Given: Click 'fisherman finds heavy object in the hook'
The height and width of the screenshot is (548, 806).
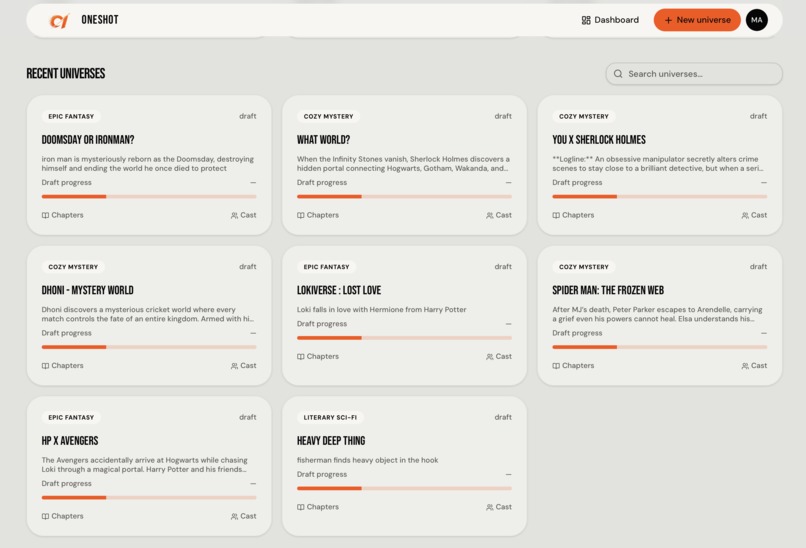Looking at the screenshot, I should 368,460.
